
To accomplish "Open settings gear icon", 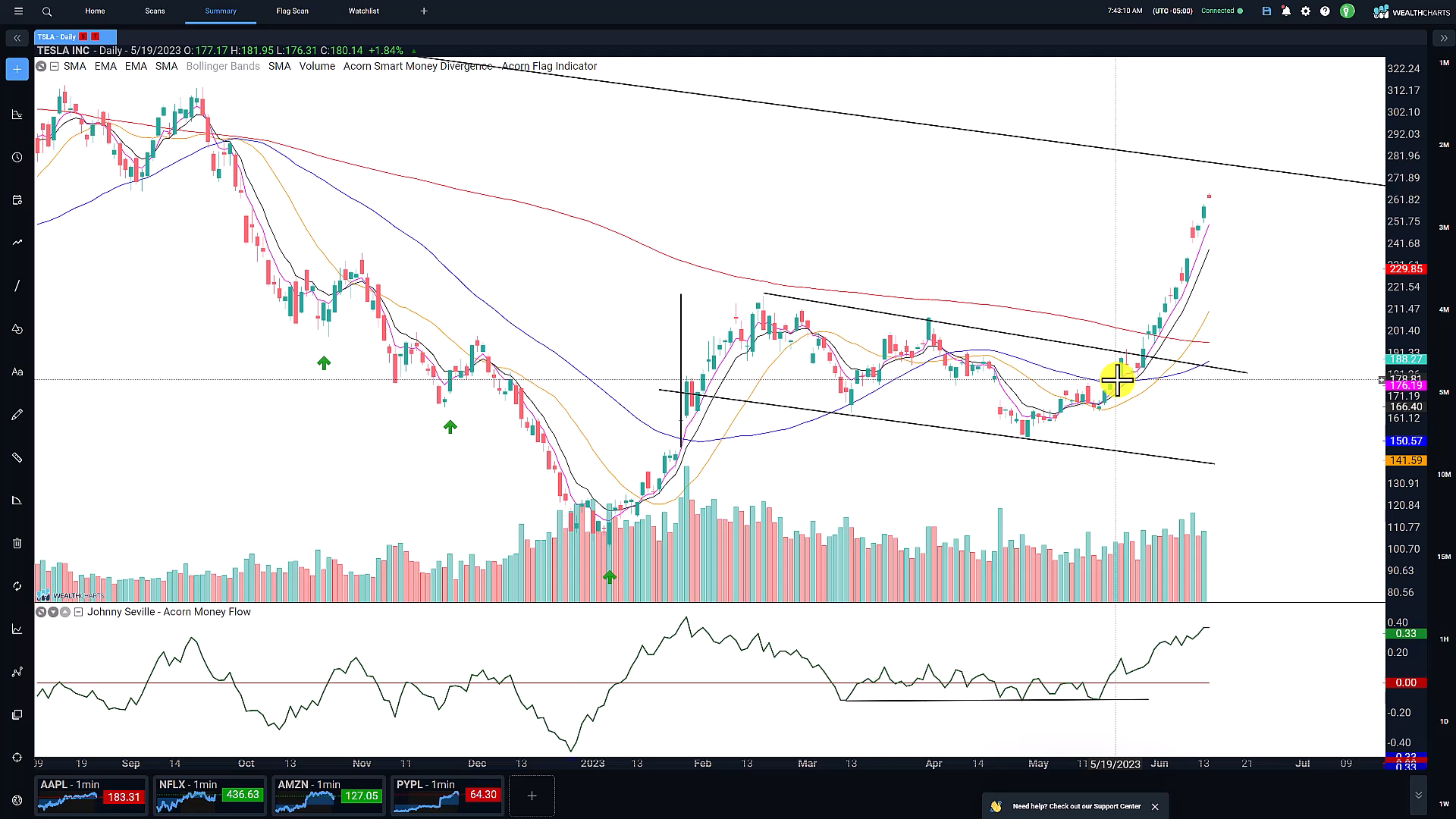I will coord(1305,11).
